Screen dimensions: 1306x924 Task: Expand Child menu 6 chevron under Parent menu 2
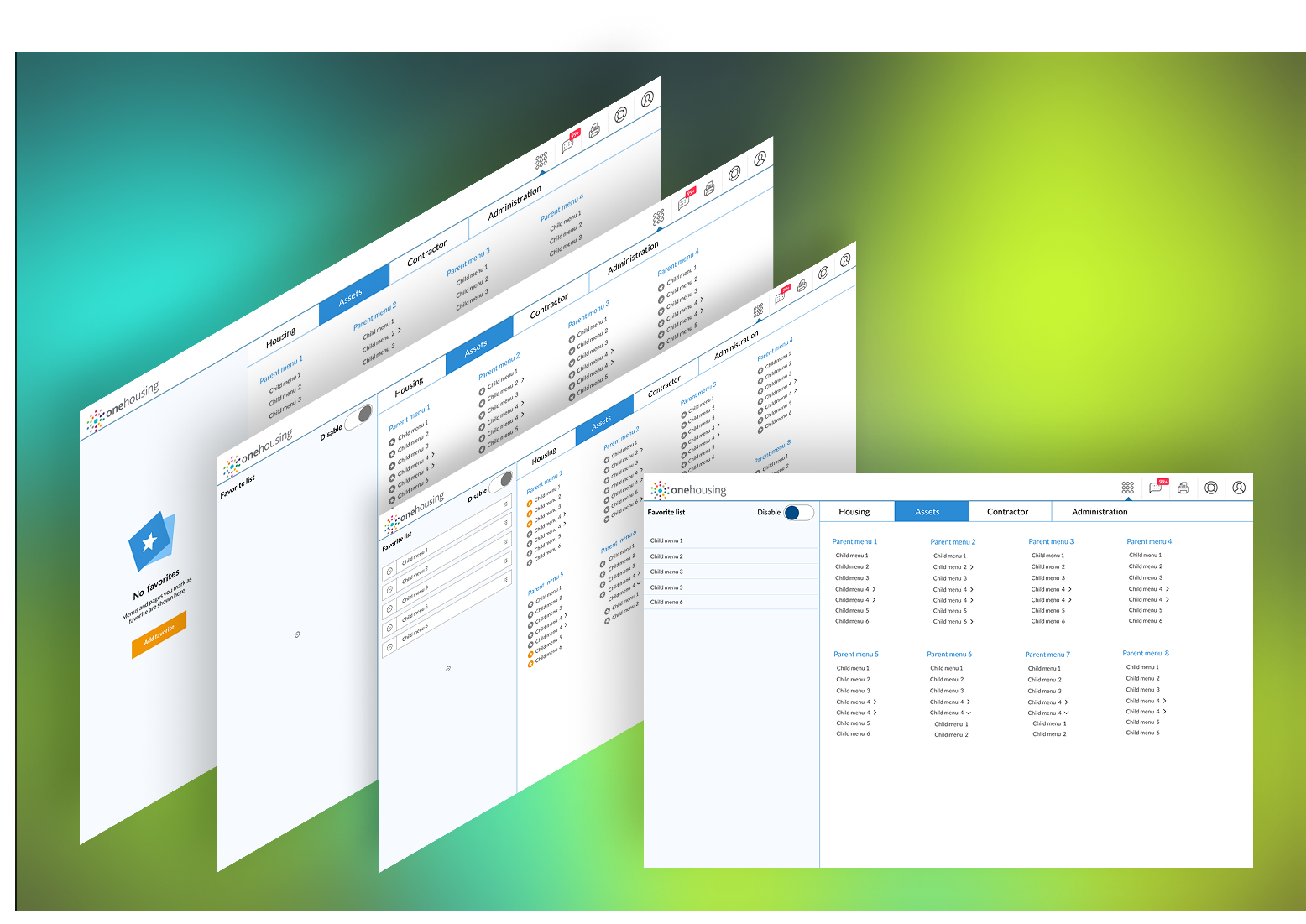[972, 622]
